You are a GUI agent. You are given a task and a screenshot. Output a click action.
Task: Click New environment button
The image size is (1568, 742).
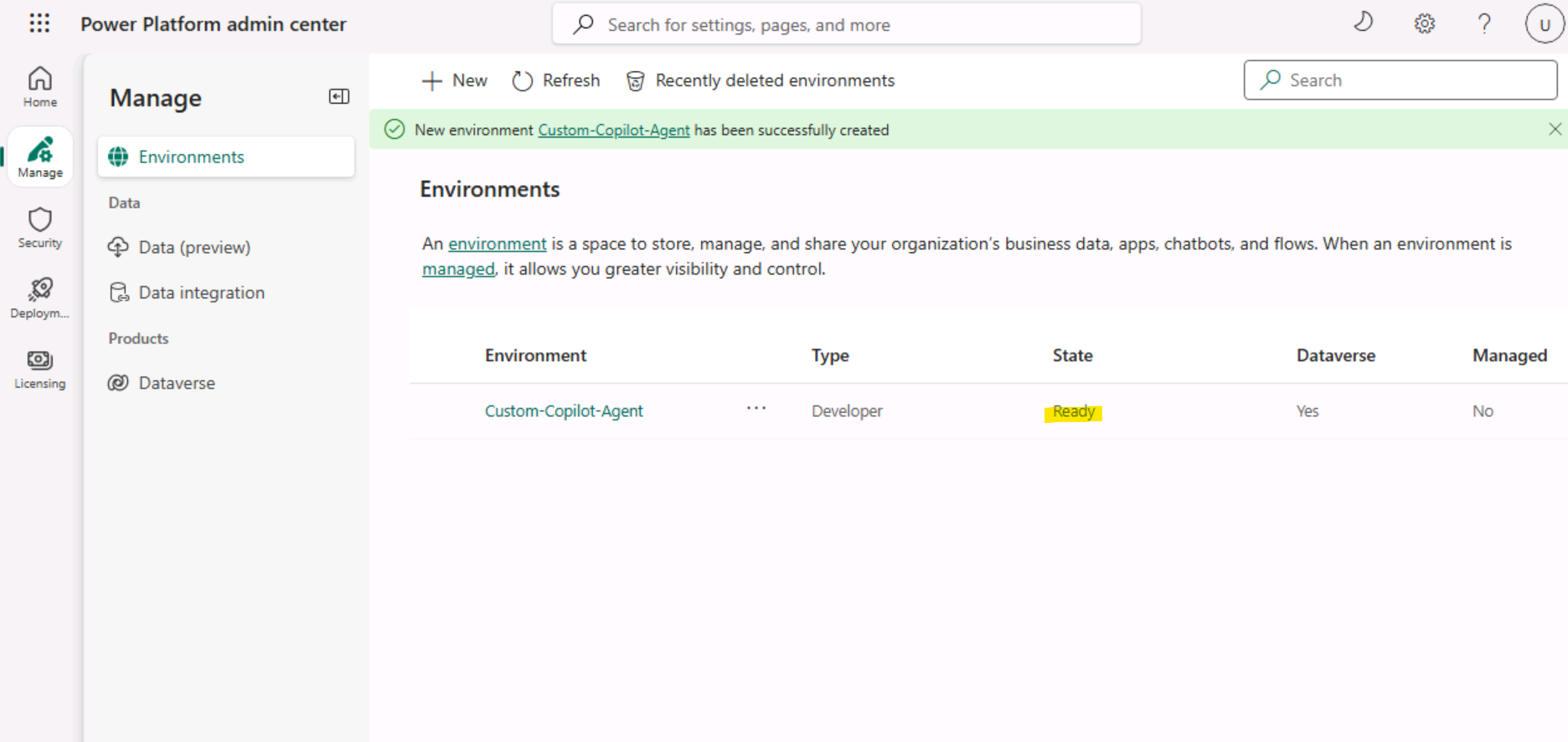pyautogui.click(x=454, y=80)
